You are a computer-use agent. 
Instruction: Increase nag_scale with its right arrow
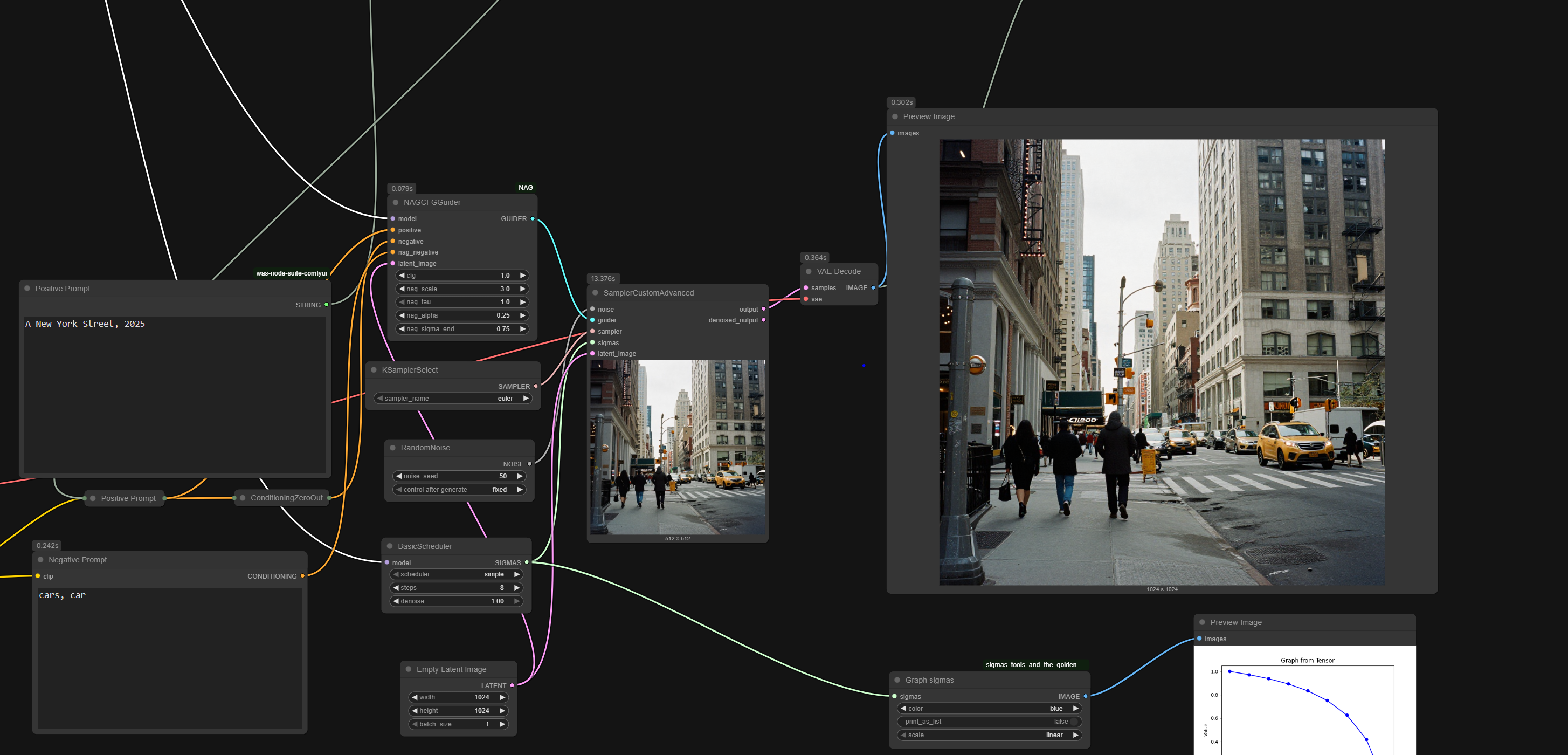[522, 289]
